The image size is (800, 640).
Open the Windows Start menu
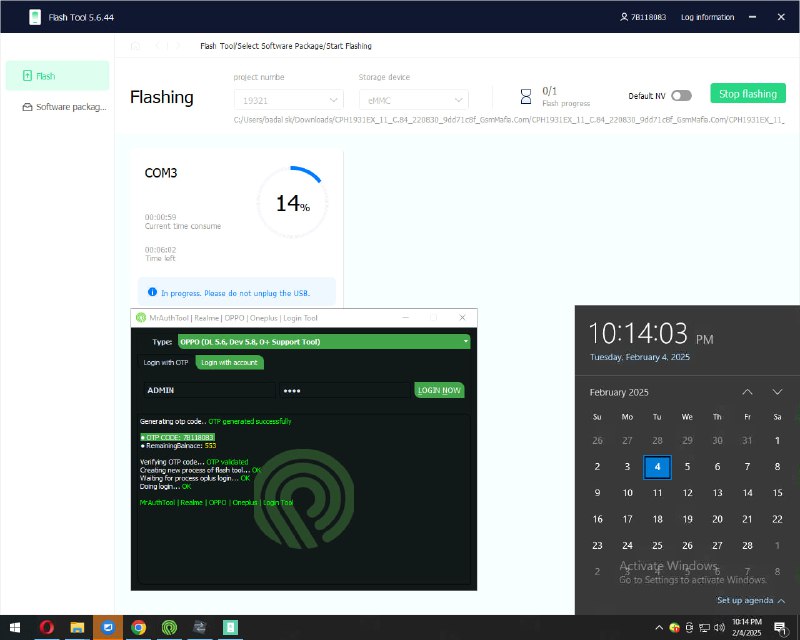15,627
